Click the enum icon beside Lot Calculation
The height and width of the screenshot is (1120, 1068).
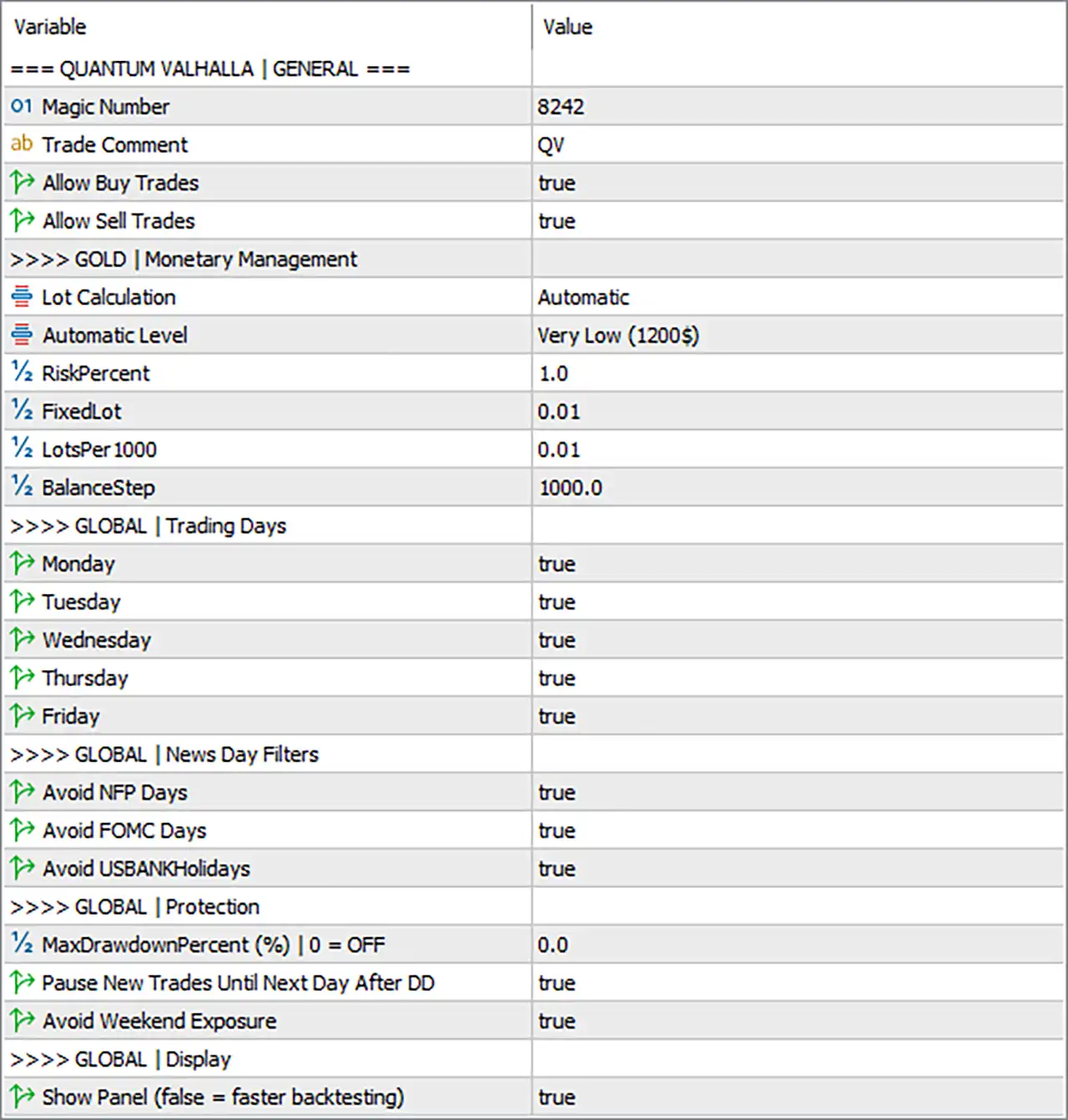point(22,297)
